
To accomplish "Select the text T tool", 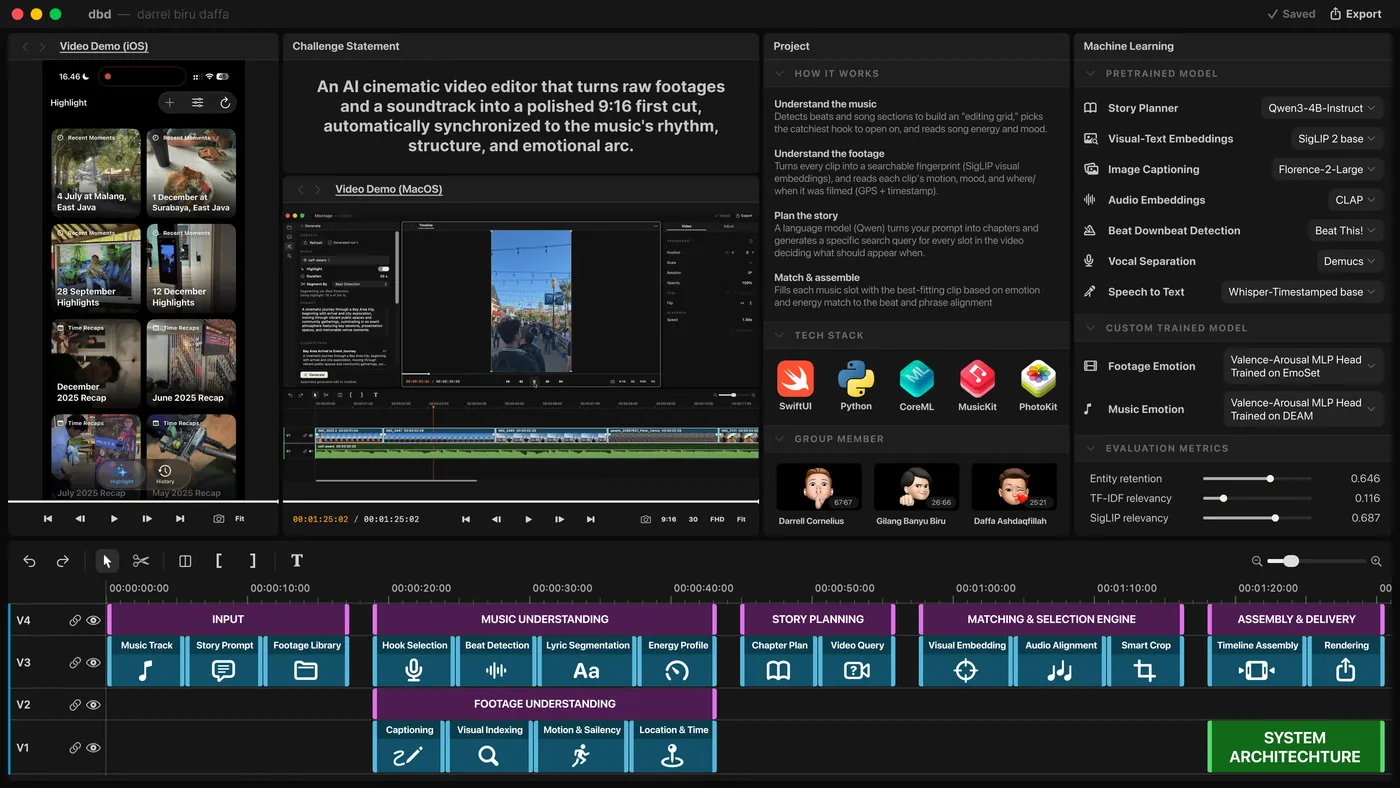I will point(296,561).
